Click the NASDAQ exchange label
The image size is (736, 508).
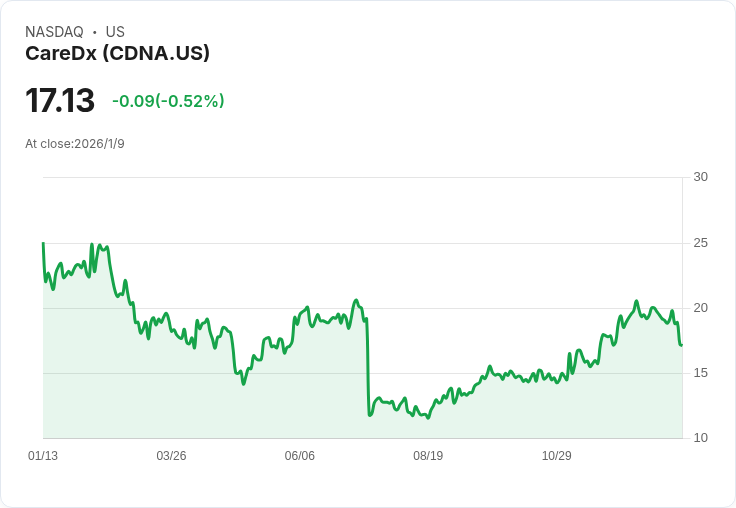54,32
